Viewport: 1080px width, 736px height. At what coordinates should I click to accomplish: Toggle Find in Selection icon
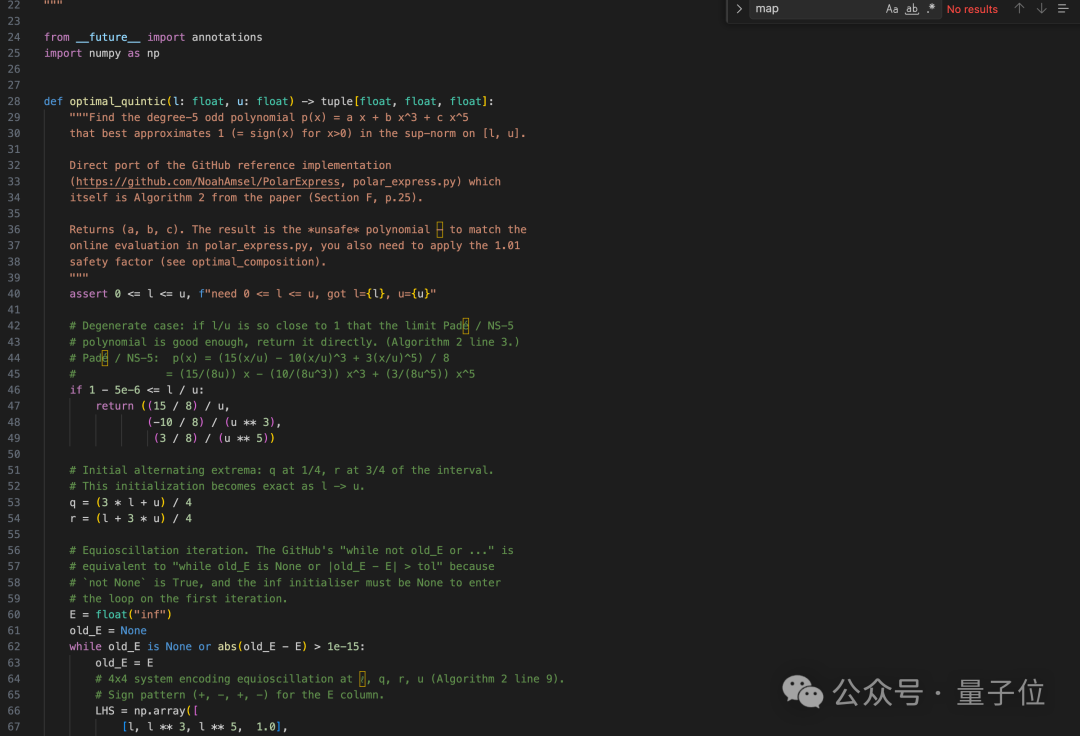(1063, 9)
